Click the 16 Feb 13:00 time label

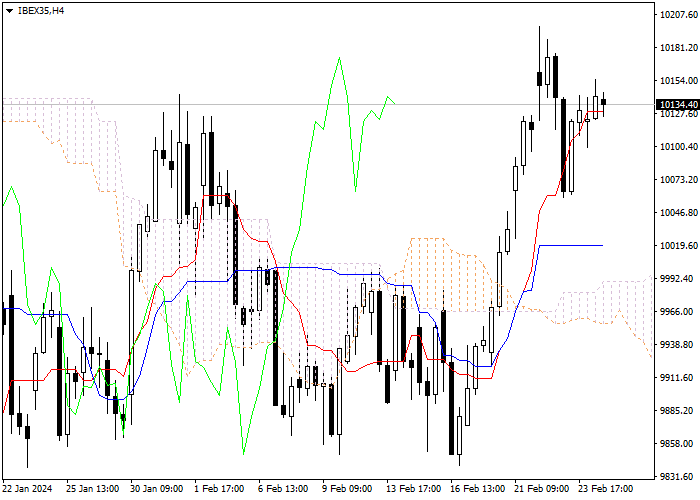tap(477, 489)
